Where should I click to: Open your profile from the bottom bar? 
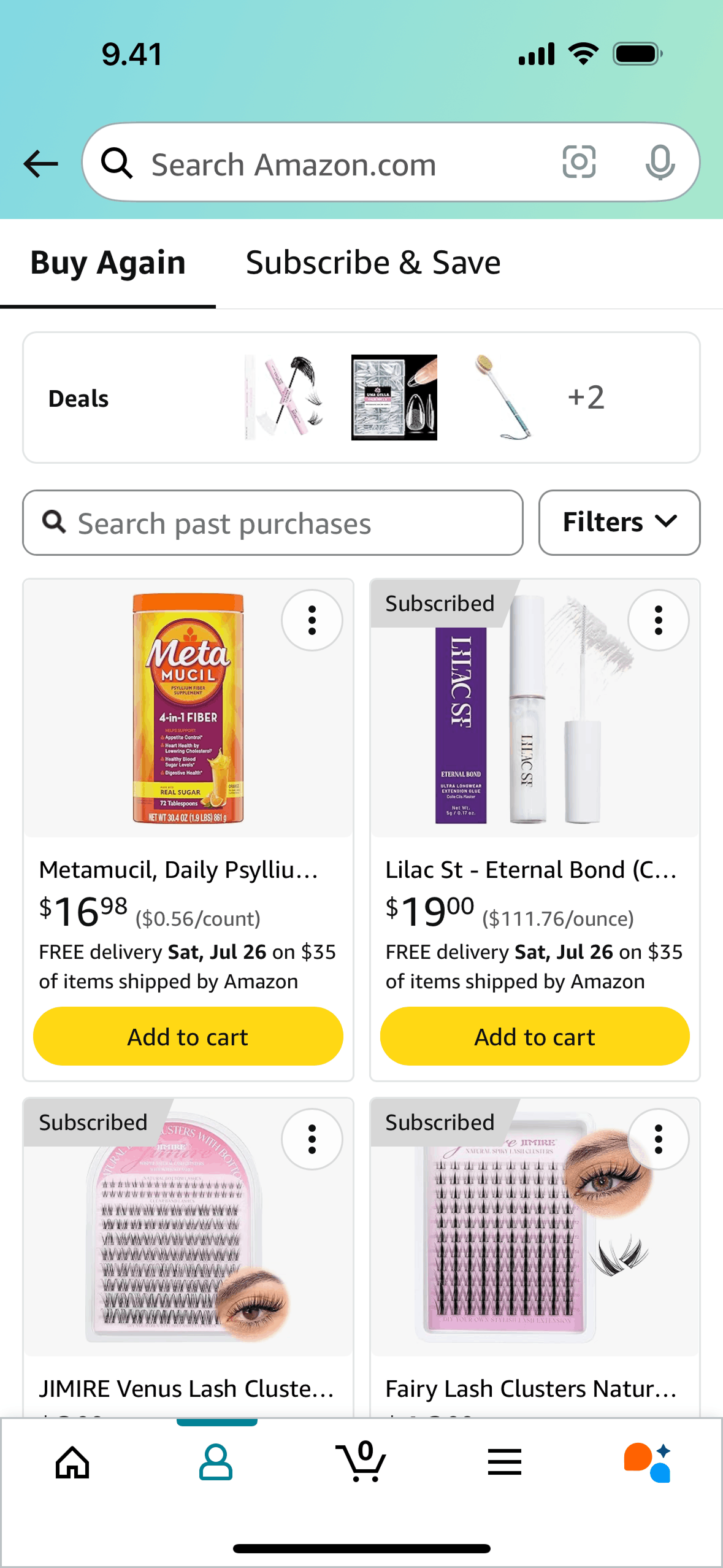click(x=216, y=1462)
